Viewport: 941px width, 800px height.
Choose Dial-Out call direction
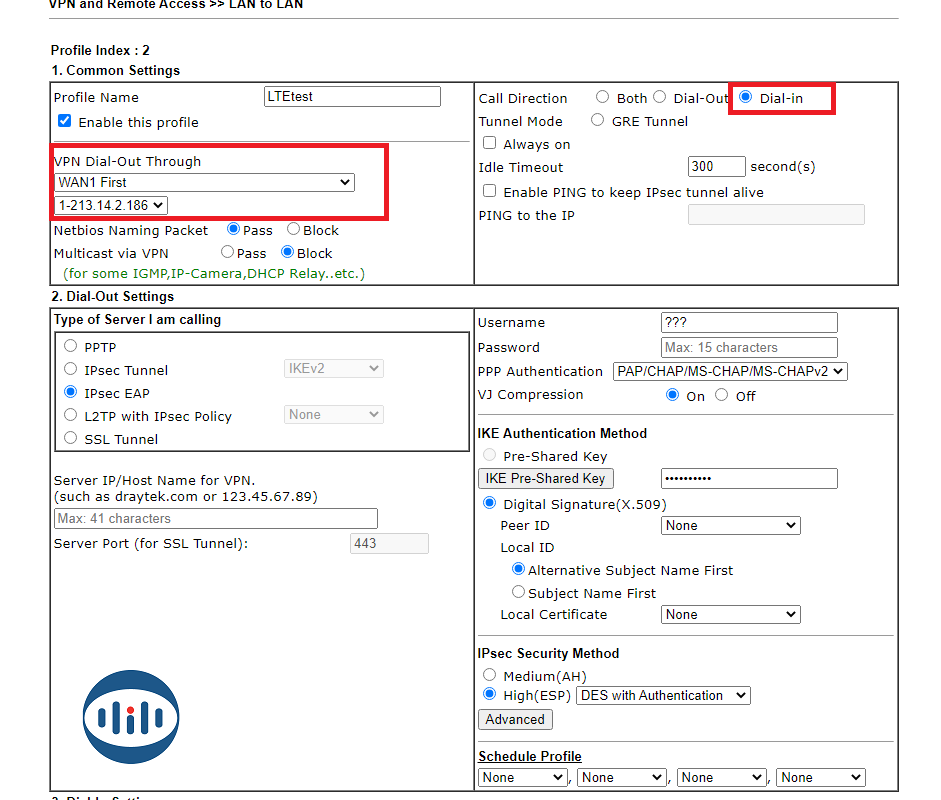click(660, 97)
